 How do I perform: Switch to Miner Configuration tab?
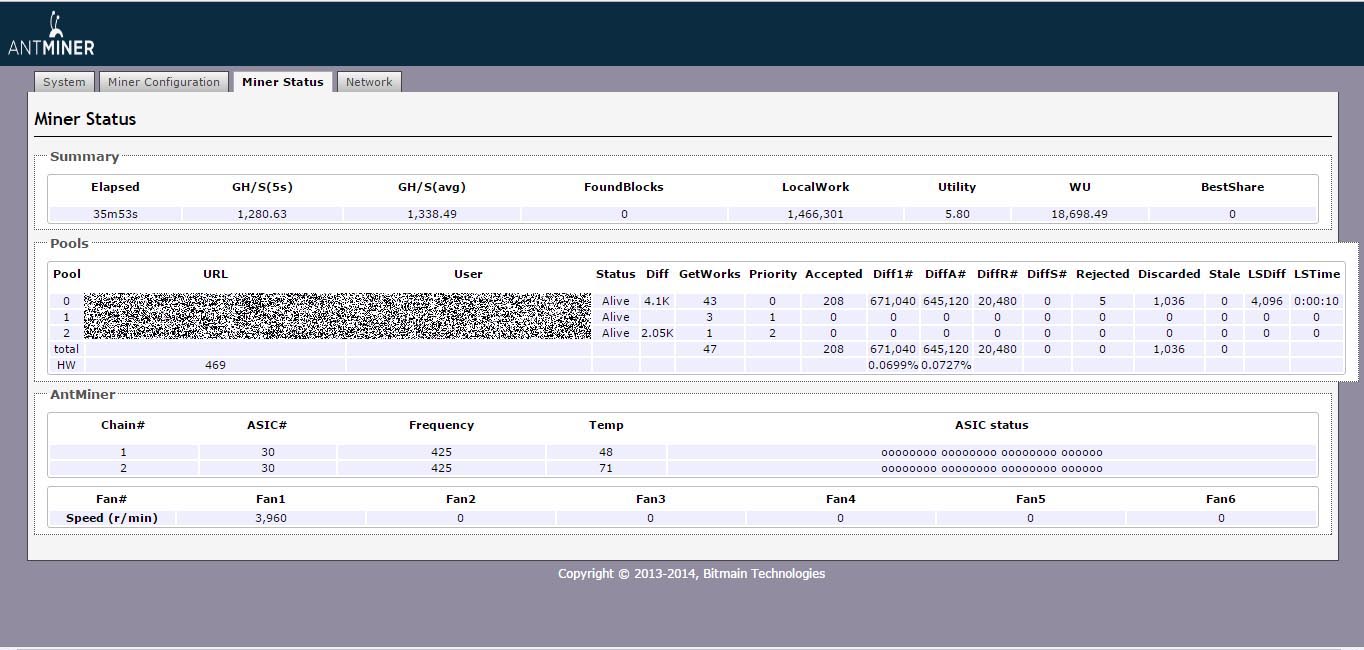[164, 82]
